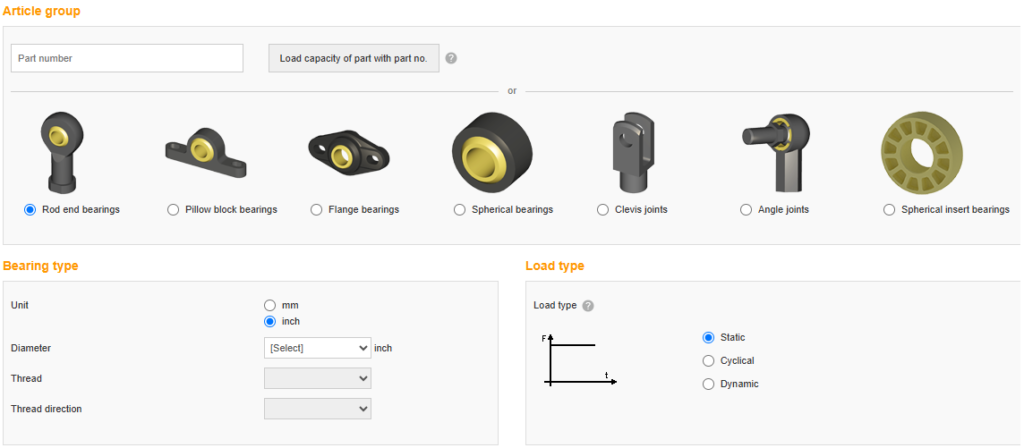The height and width of the screenshot is (448, 1024).
Task: Click the spherical bearing product image
Action: [492, 153]
